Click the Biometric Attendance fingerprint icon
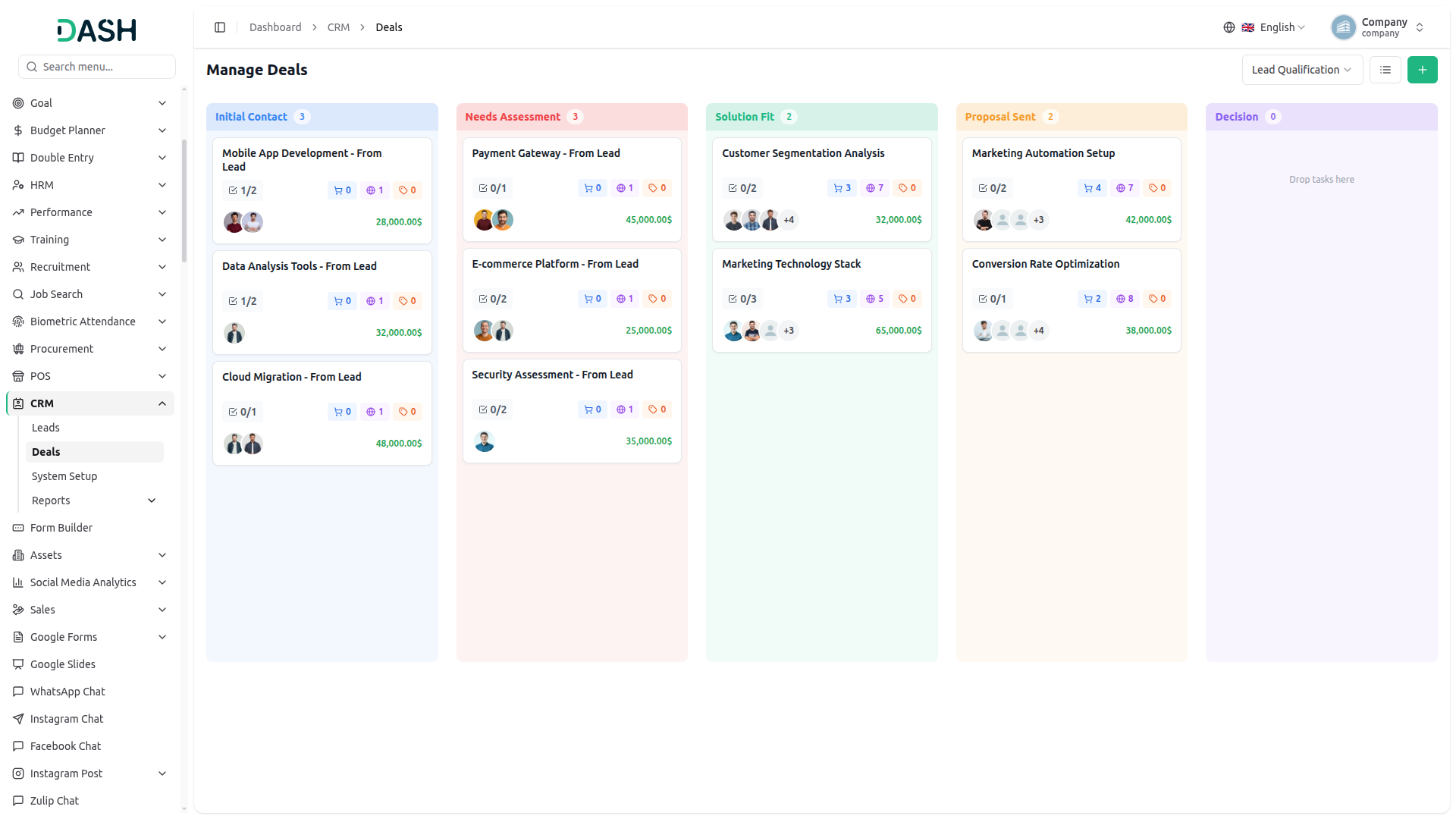The width and height of the screenshot is (1456, 819). pos(18,322)
